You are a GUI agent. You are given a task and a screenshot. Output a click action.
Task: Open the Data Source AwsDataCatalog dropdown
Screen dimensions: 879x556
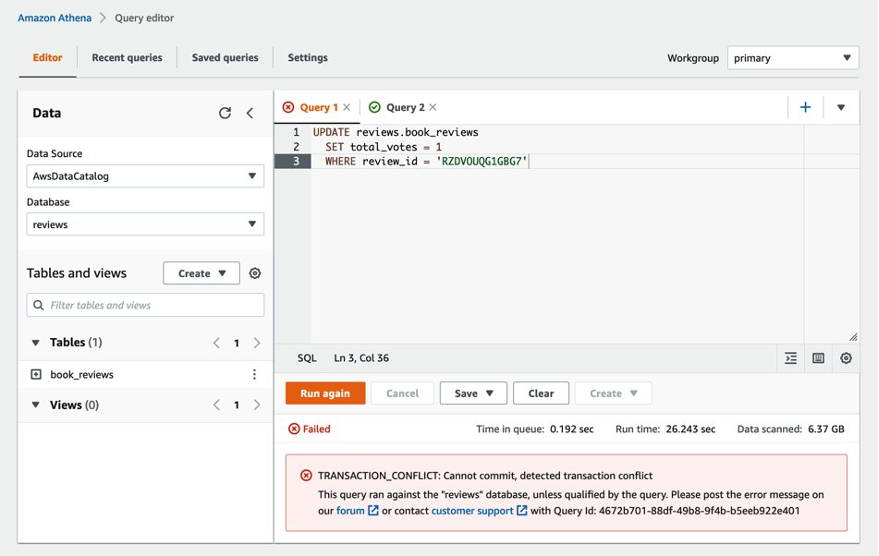click(145, 176)
